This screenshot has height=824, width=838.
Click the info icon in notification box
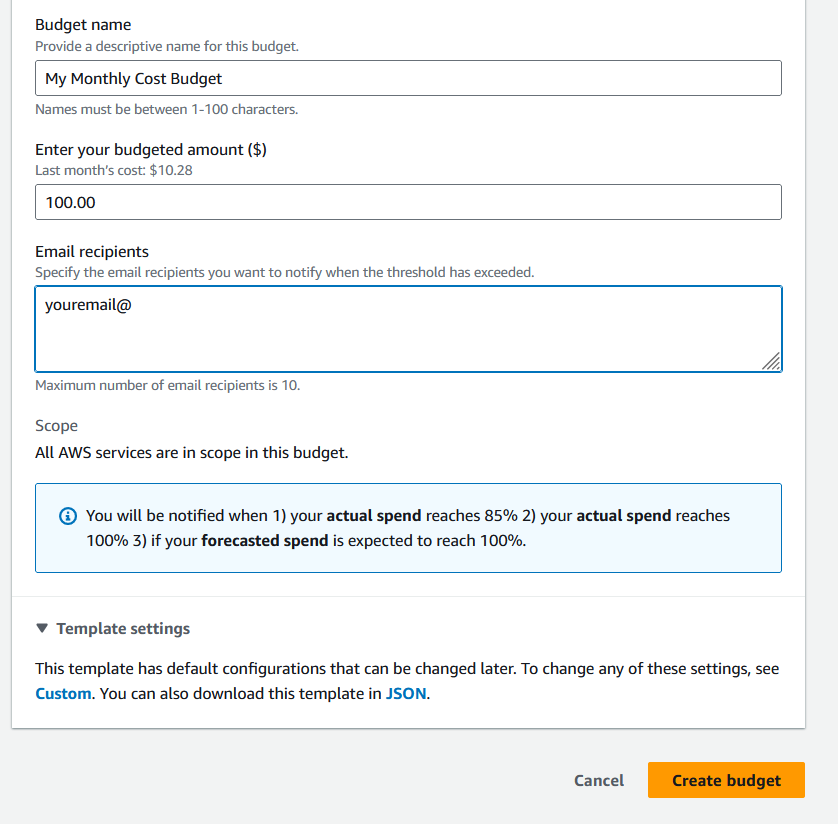[x=68, y=516]
